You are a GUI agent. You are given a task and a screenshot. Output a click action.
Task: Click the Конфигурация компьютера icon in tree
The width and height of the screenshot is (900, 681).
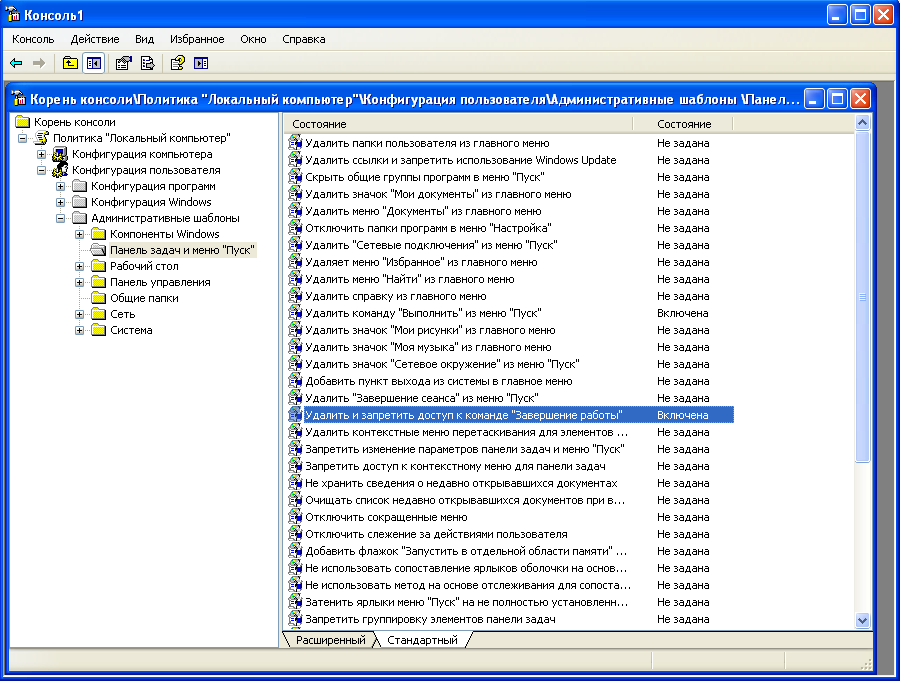point(60,154)
